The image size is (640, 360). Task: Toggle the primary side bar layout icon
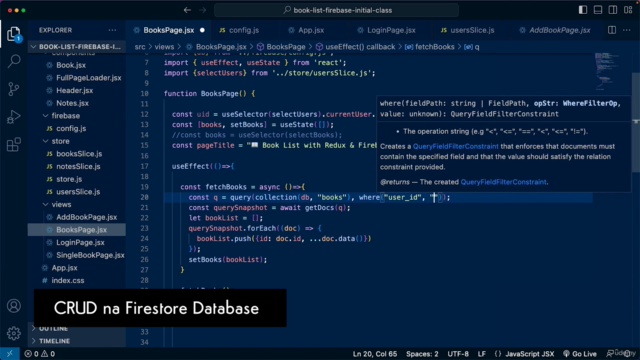583,10
